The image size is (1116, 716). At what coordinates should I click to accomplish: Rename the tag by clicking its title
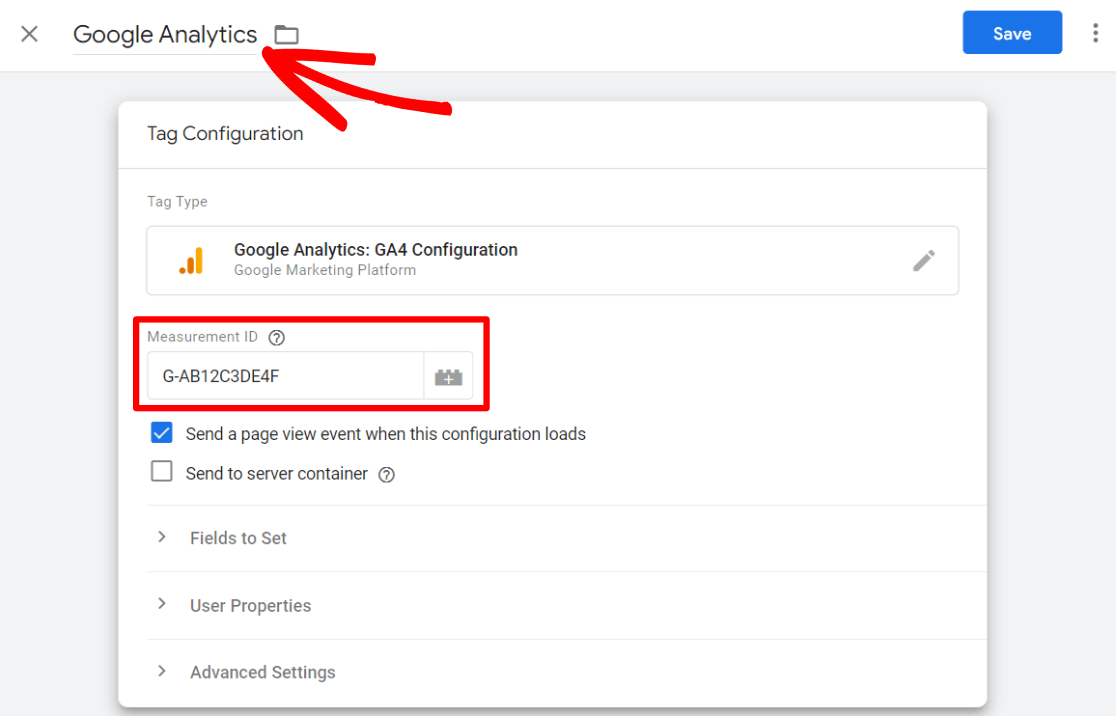pyautogui.click(x=164, y=34)
